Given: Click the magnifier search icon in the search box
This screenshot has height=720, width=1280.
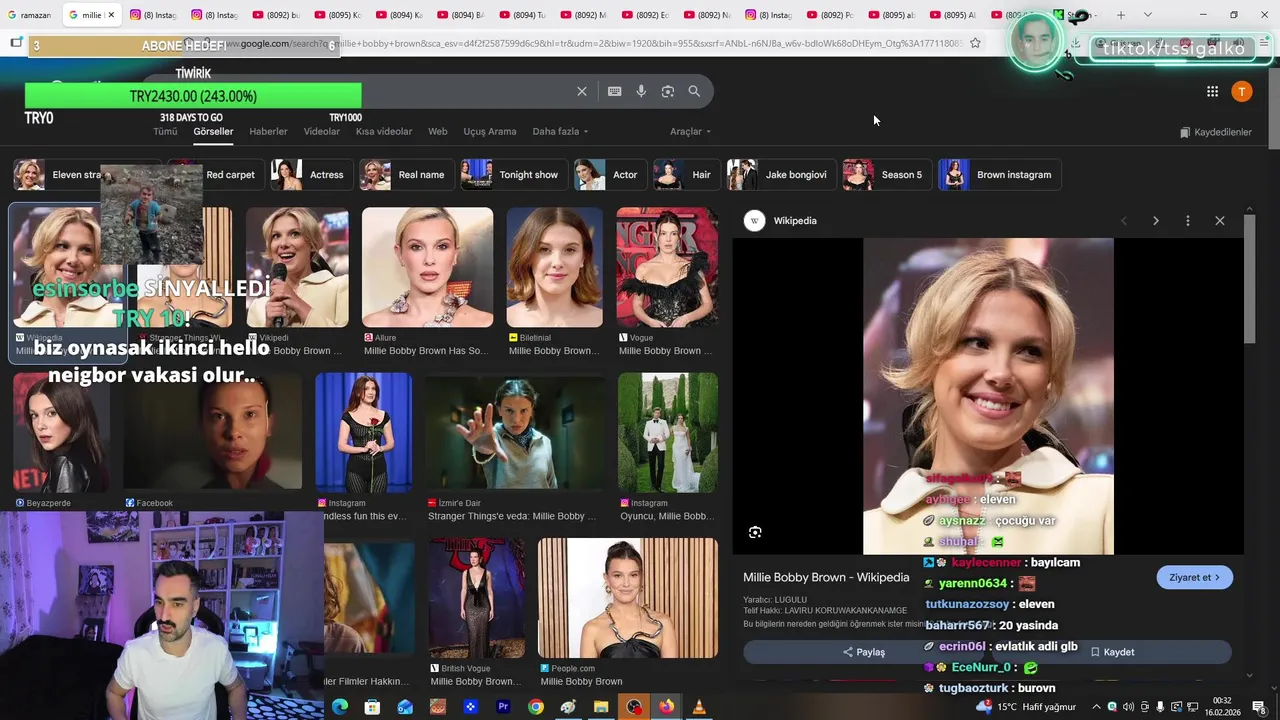Looking at the screenshot, I should tap(694, 91).
